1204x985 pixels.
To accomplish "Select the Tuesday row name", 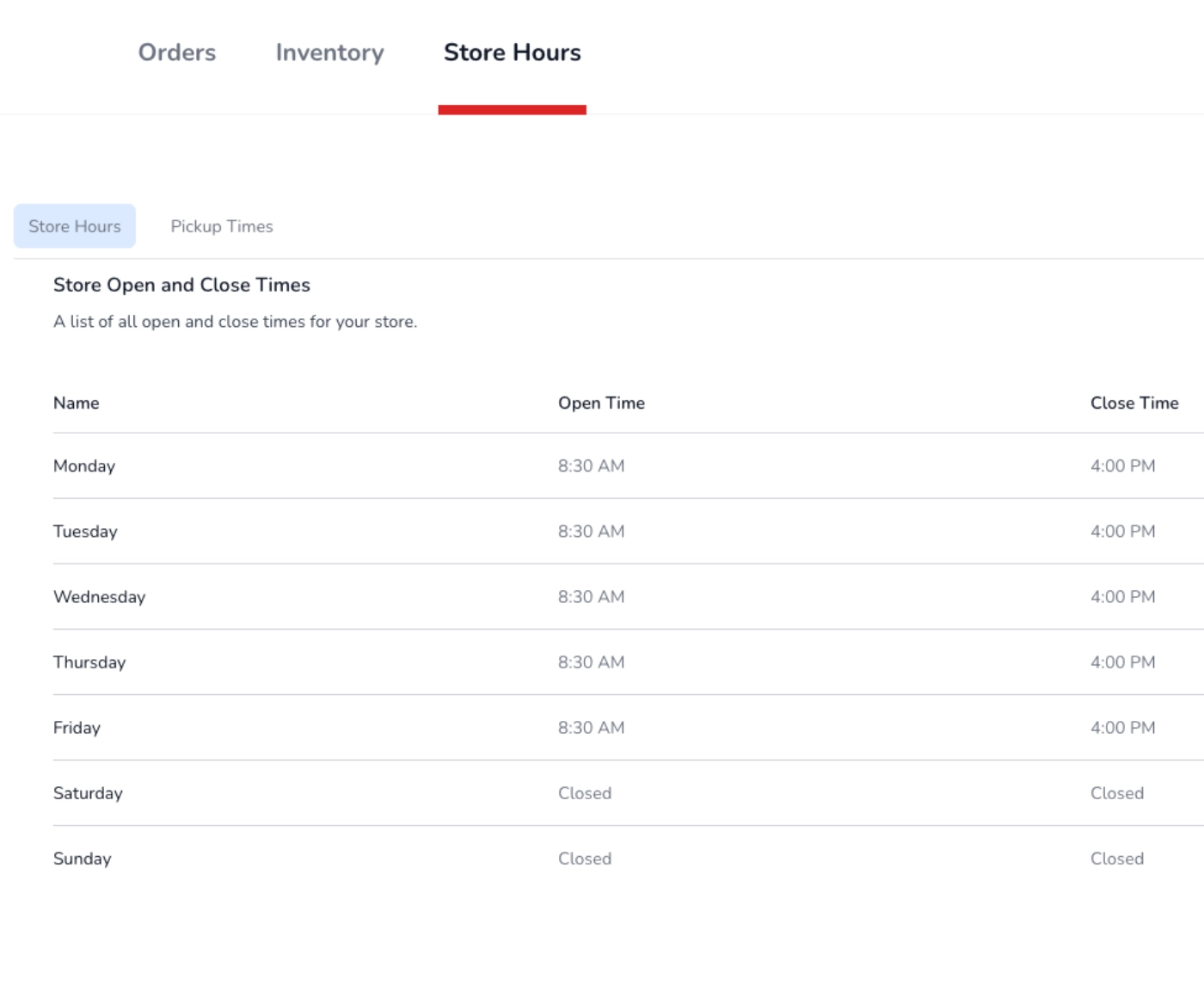I will click(85, 531).
